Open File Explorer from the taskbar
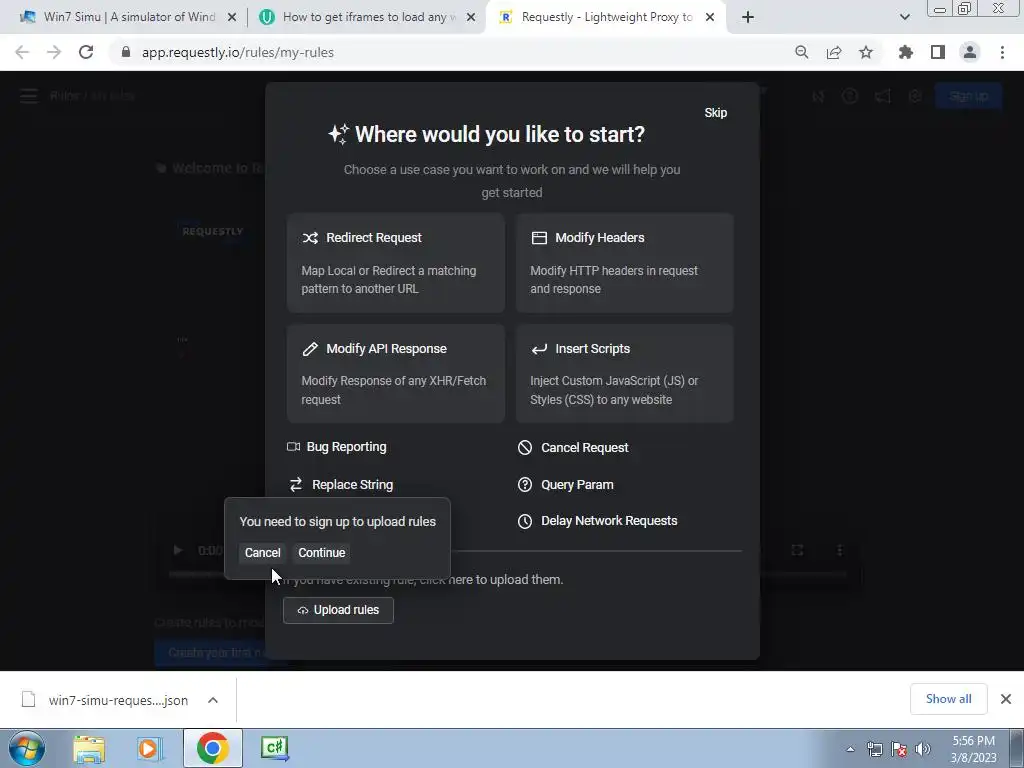 click(89, 749)
